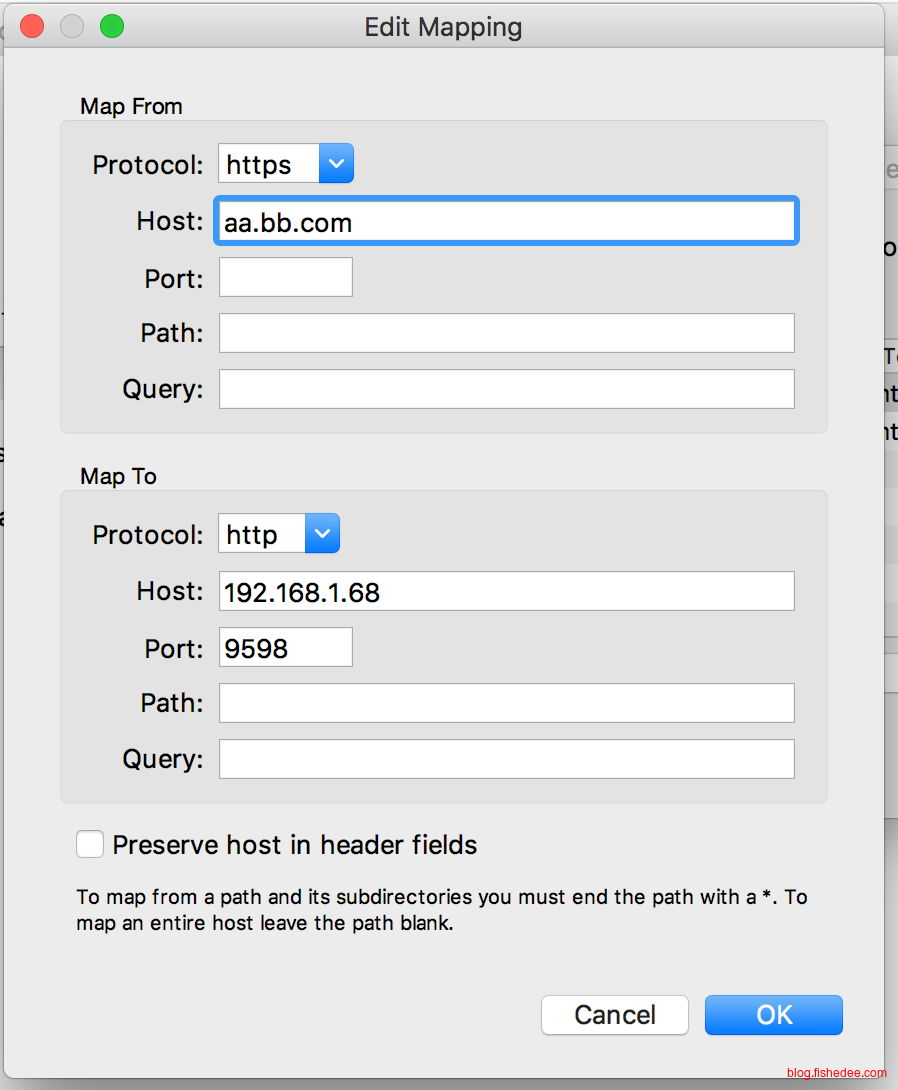Click the Map To Host field

pos(506,591)
